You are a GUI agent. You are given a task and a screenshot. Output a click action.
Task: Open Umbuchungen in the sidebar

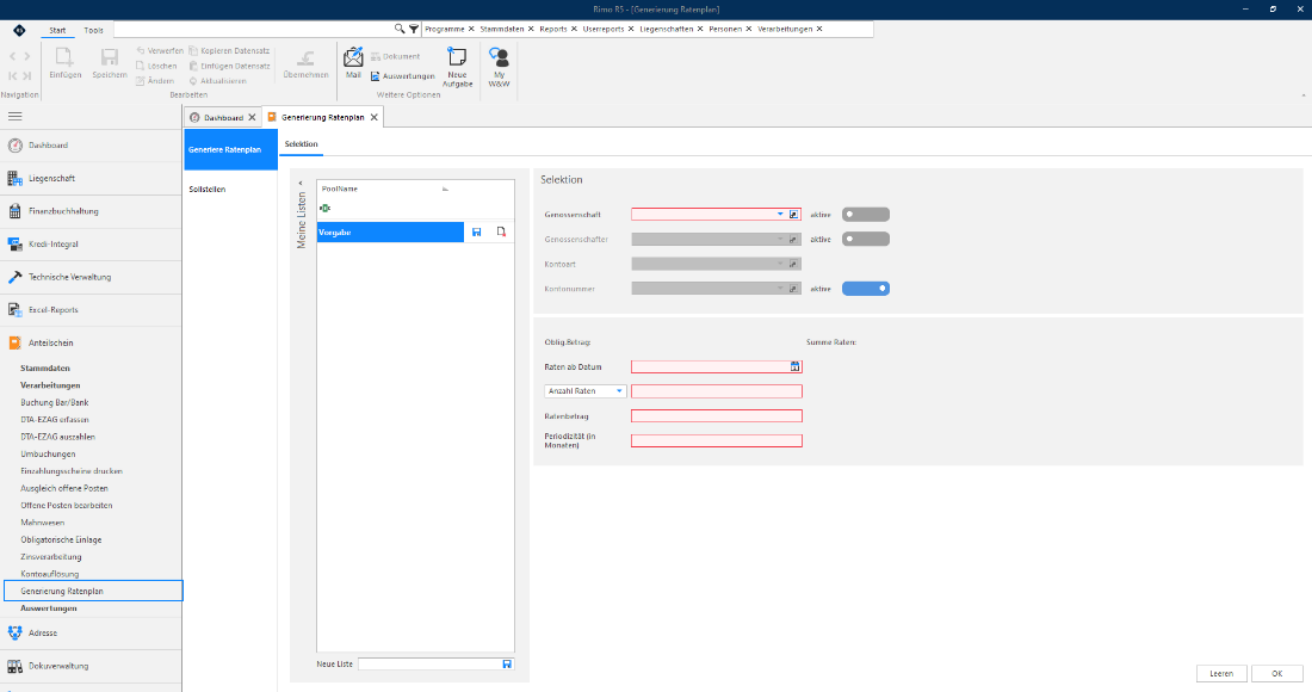pos(48,454)
